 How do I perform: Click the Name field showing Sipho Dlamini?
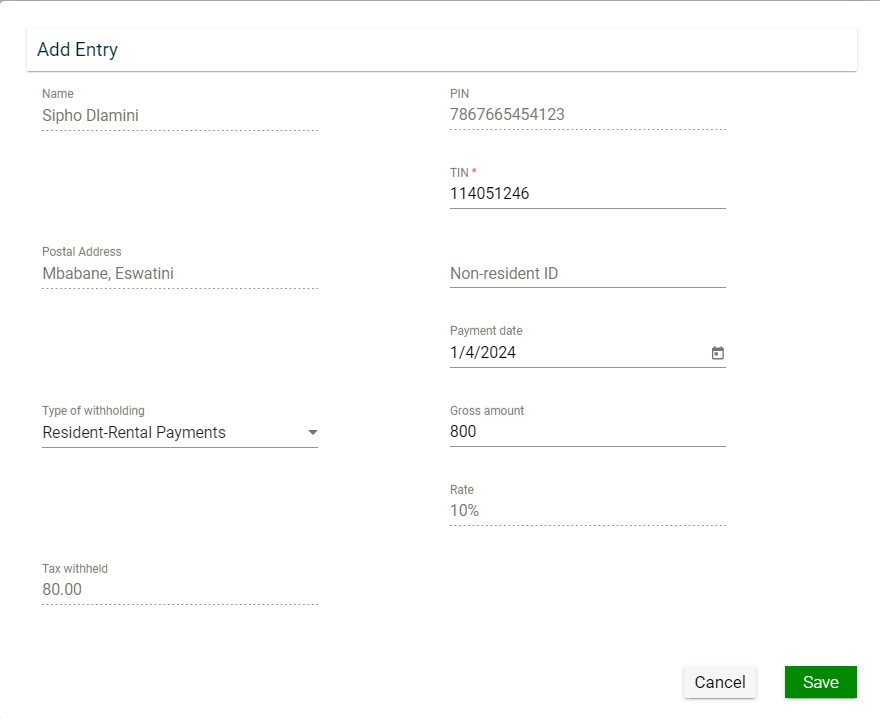tap(180, 115)
